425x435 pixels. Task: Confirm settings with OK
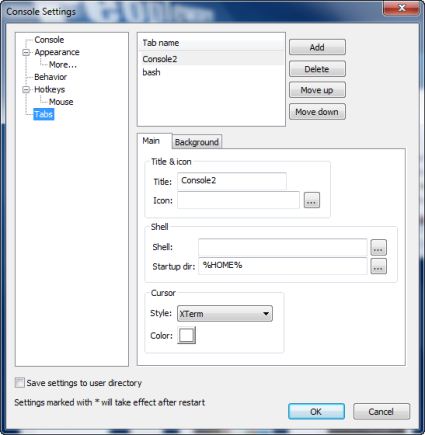point(316,412)
